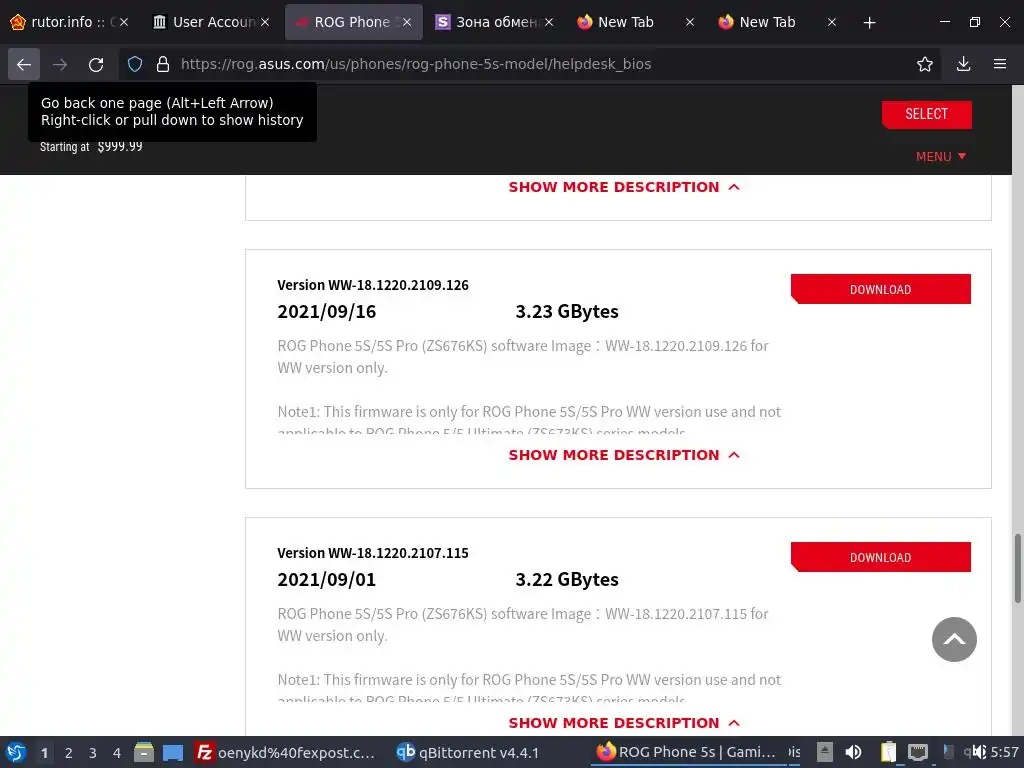Focus the ROG Phone 5s Firefox taskbar entry
Screen dimensions: 1024x768
(686, 752)
